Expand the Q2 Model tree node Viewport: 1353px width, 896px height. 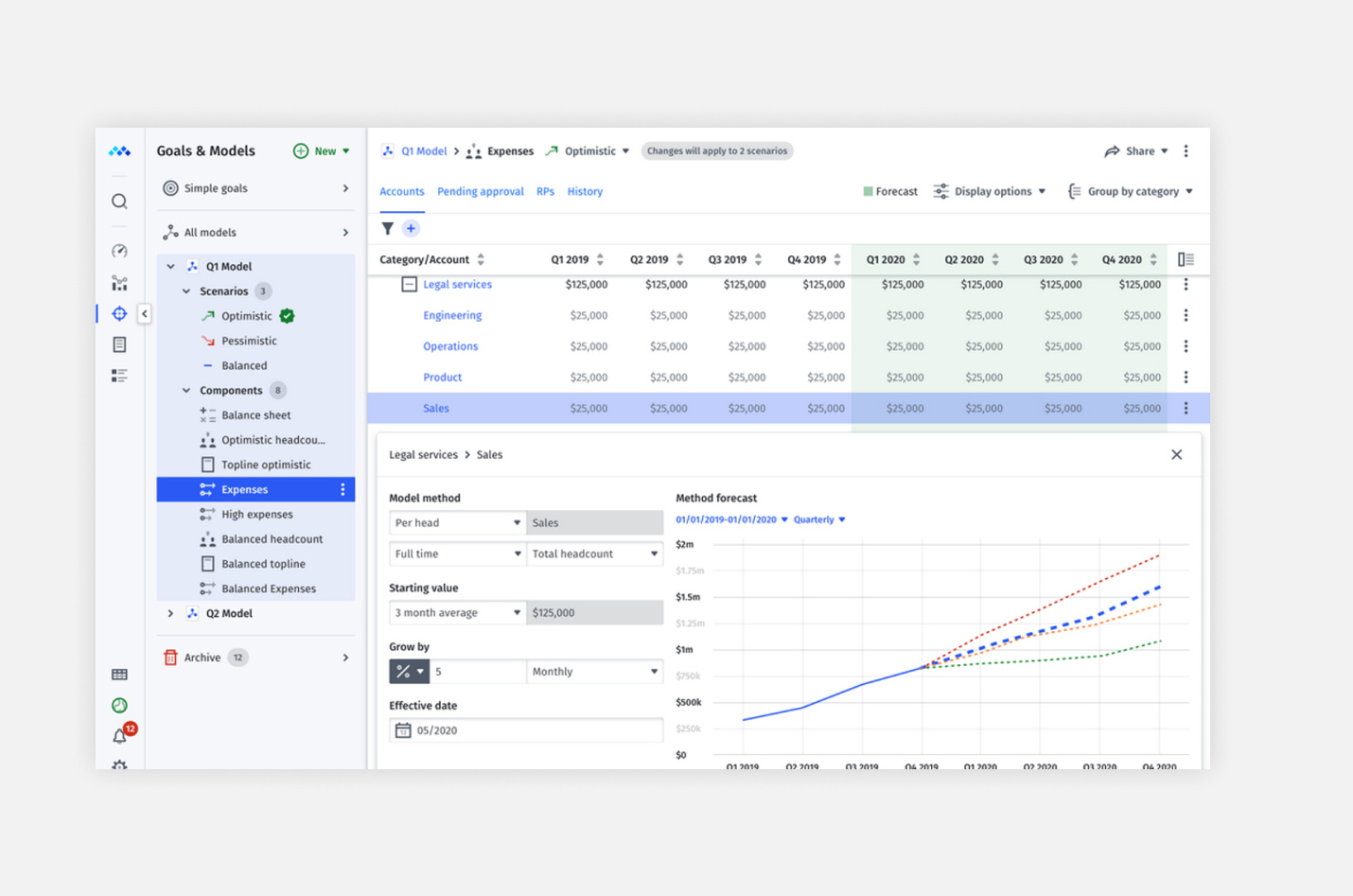pyautogui.click(x=171, y=613)
